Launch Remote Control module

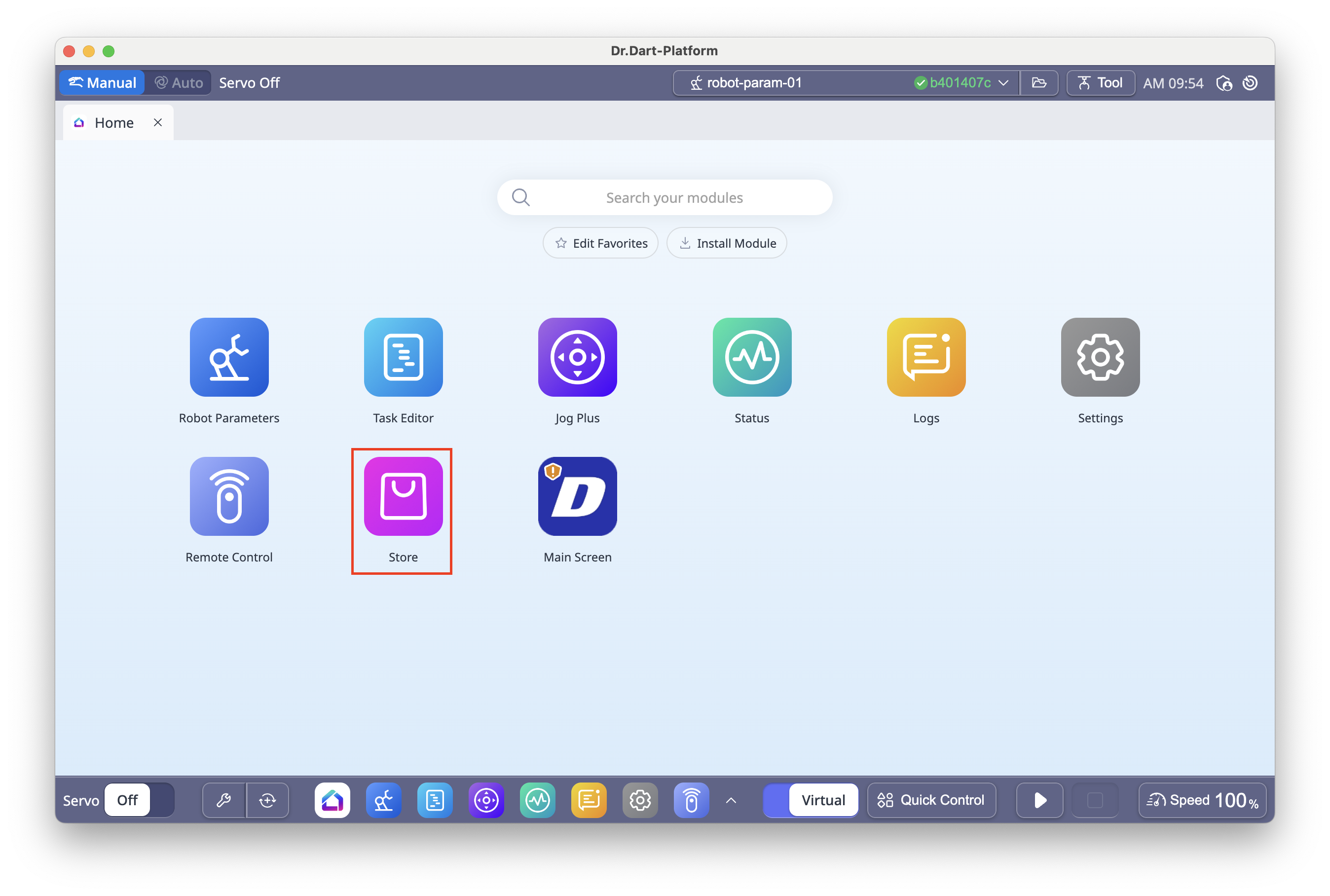pos(229,496)
